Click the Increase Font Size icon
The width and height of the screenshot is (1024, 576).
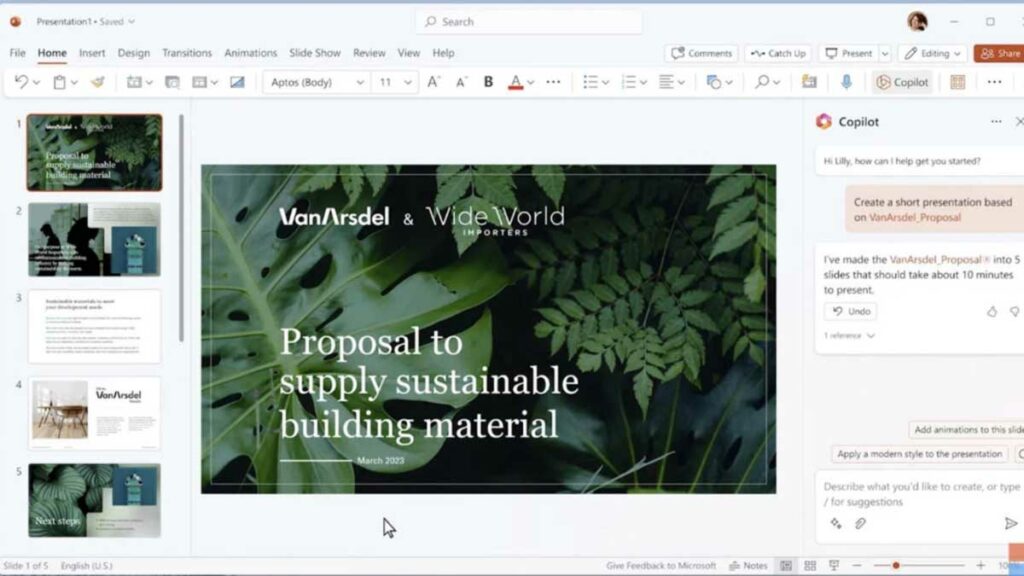[x=433, y=82]
